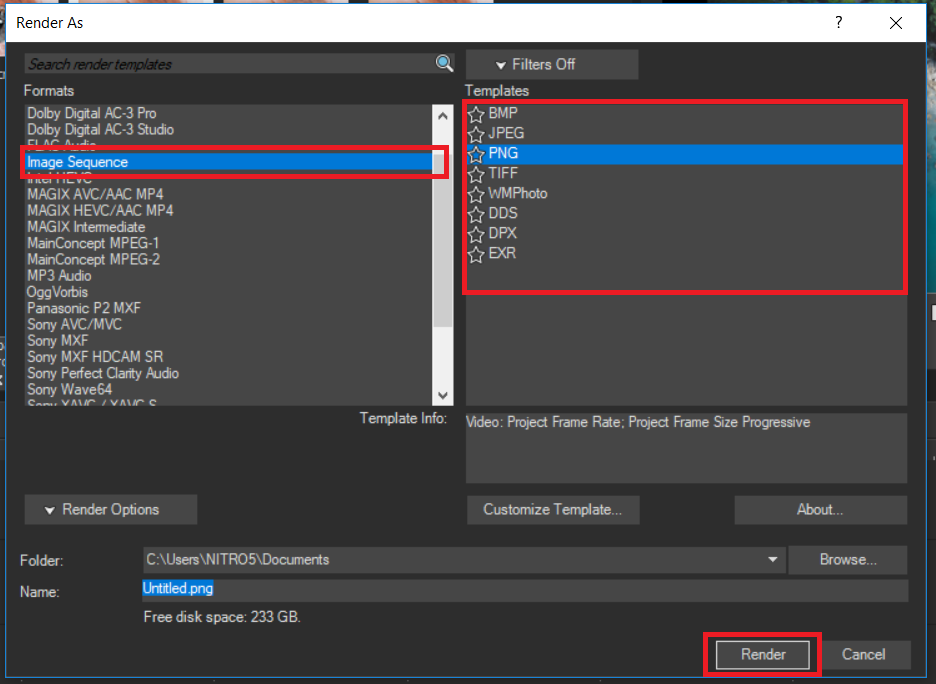Open the help question mark button
936x684 pixels.
click(839, 23)
